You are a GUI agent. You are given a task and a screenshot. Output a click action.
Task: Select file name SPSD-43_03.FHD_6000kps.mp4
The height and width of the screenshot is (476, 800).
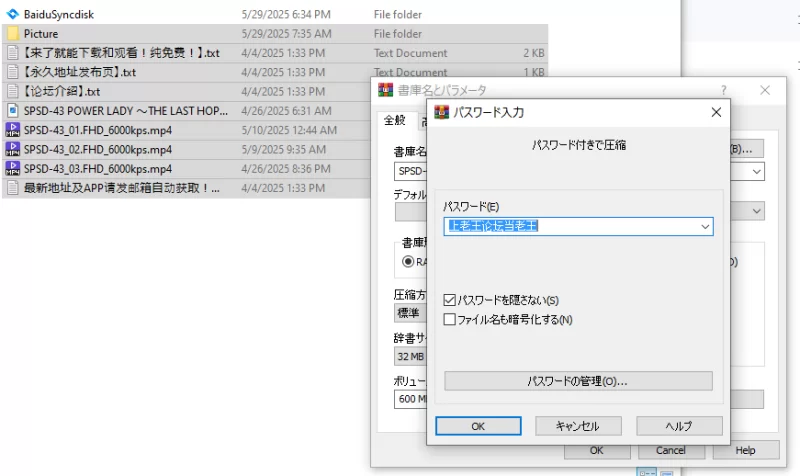[x=98, y=169]
